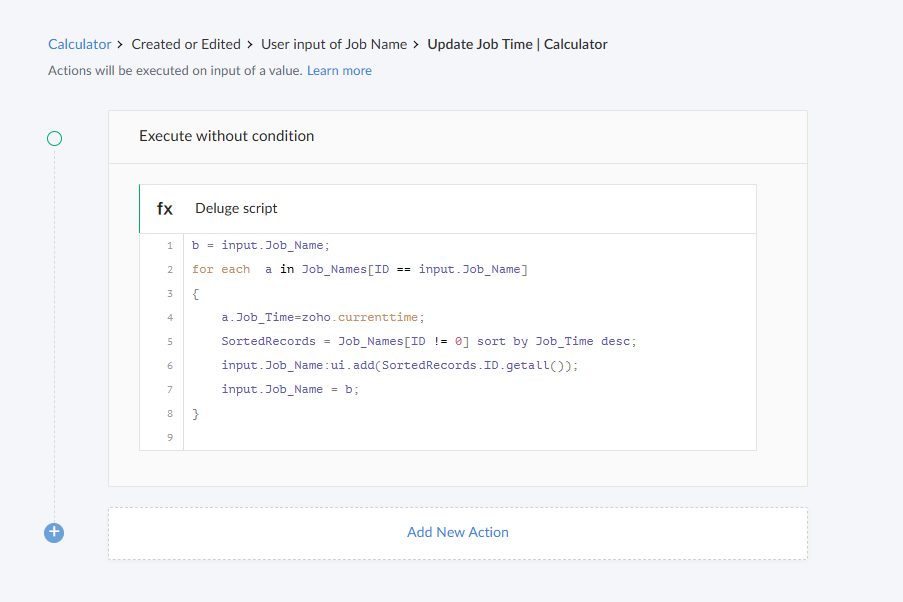Click the SortedRecords assignment code line
The width and height of the screenshot is (903, 602).
pyautogui.click(x=429, y=341)
